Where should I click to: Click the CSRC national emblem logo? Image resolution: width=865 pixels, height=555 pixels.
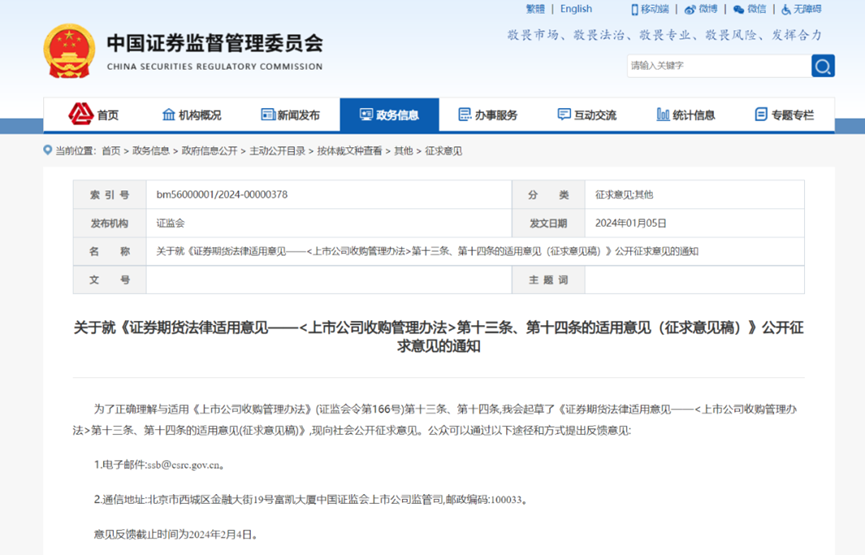pyautogui.click(x=69, y=54)
